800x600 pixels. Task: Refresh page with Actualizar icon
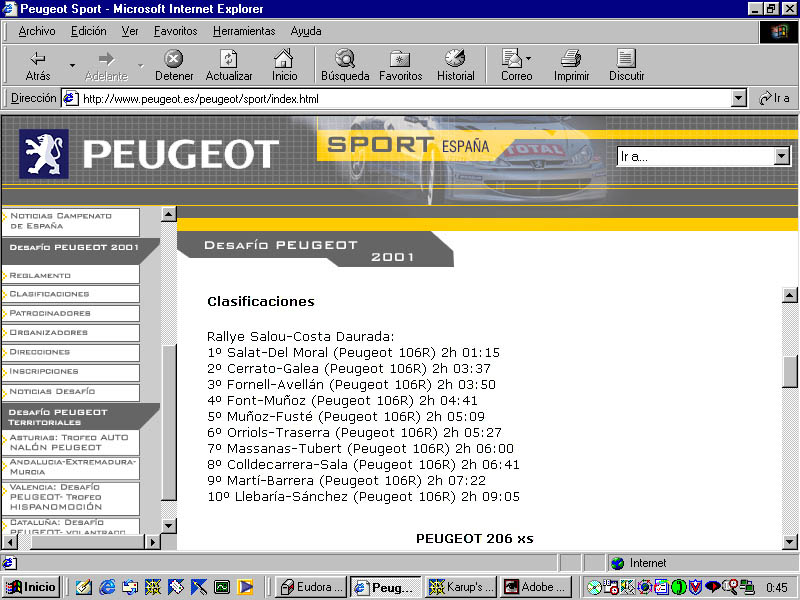[x=229, y=66]
